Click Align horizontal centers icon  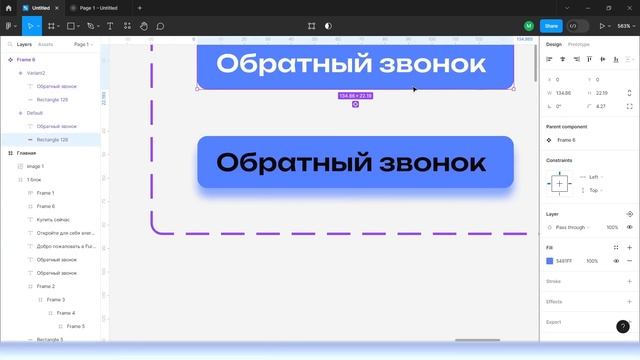coord(563,60)
